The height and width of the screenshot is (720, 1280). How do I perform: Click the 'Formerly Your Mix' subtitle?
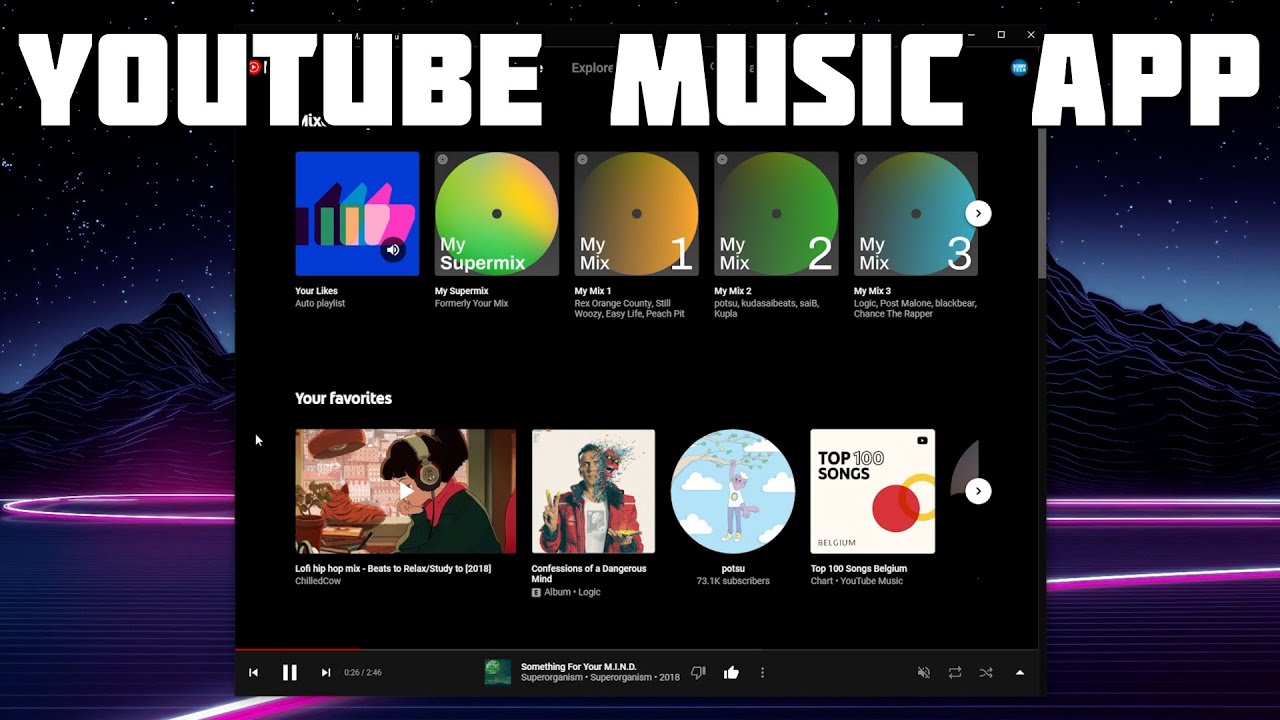[x=472, y=303]
